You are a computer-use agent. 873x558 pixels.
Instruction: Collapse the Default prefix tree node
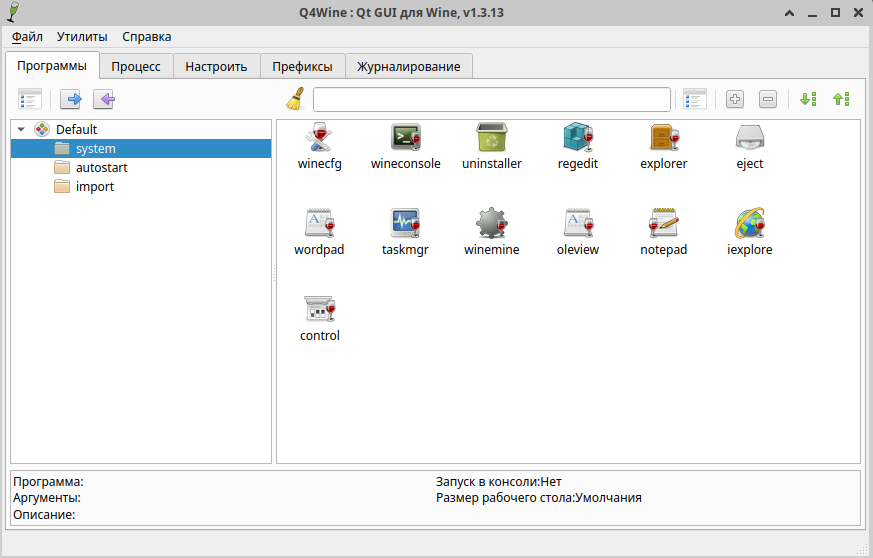point(21,129)
